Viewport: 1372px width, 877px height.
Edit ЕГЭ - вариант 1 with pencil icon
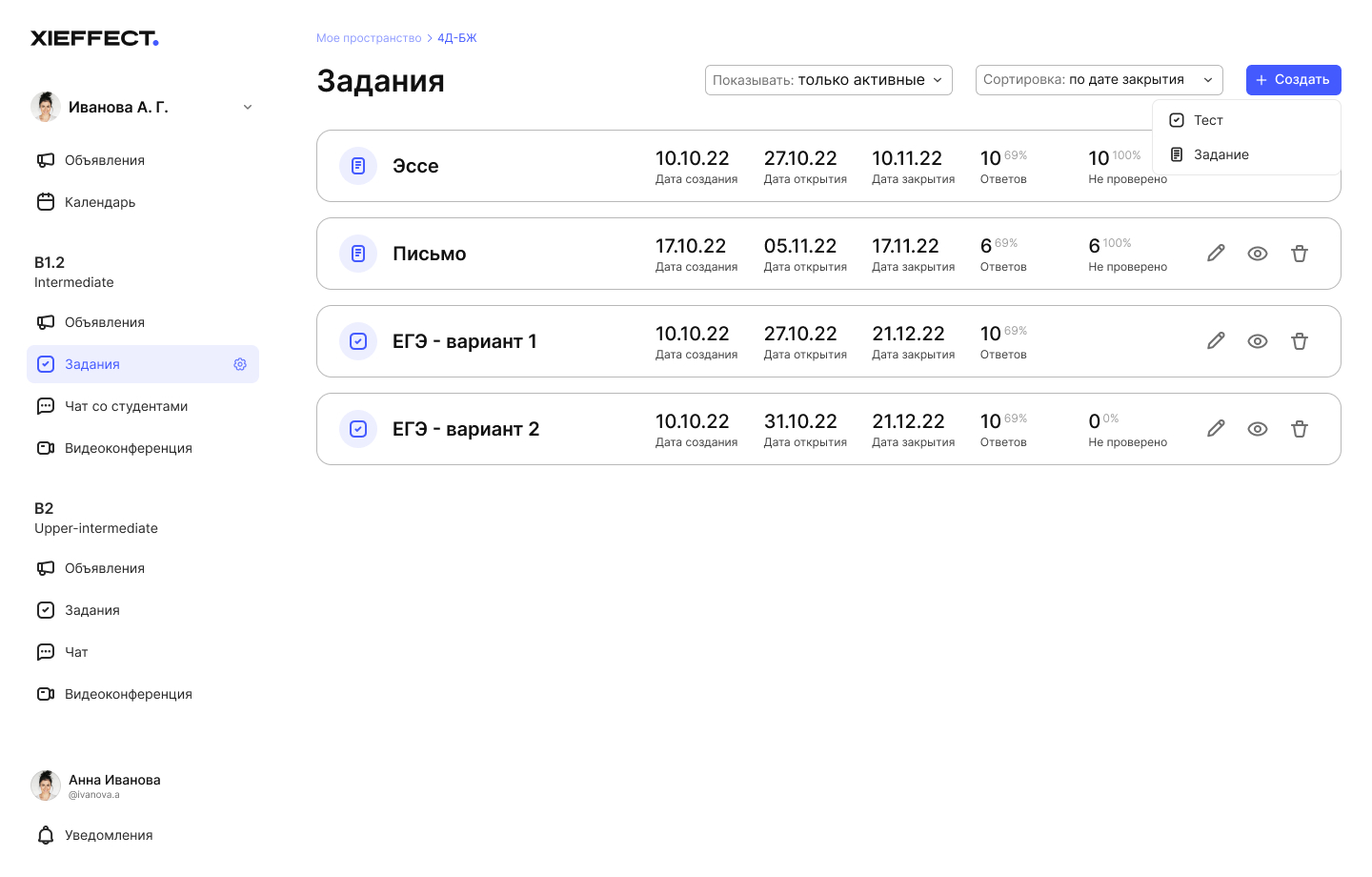(1216, 341)
